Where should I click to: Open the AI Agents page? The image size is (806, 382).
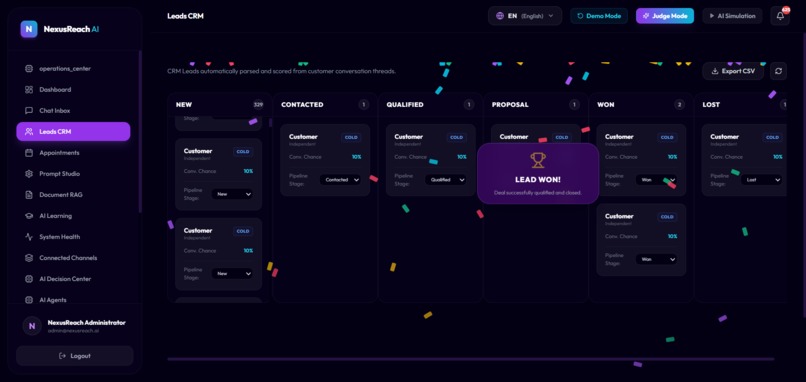point(73,300)
